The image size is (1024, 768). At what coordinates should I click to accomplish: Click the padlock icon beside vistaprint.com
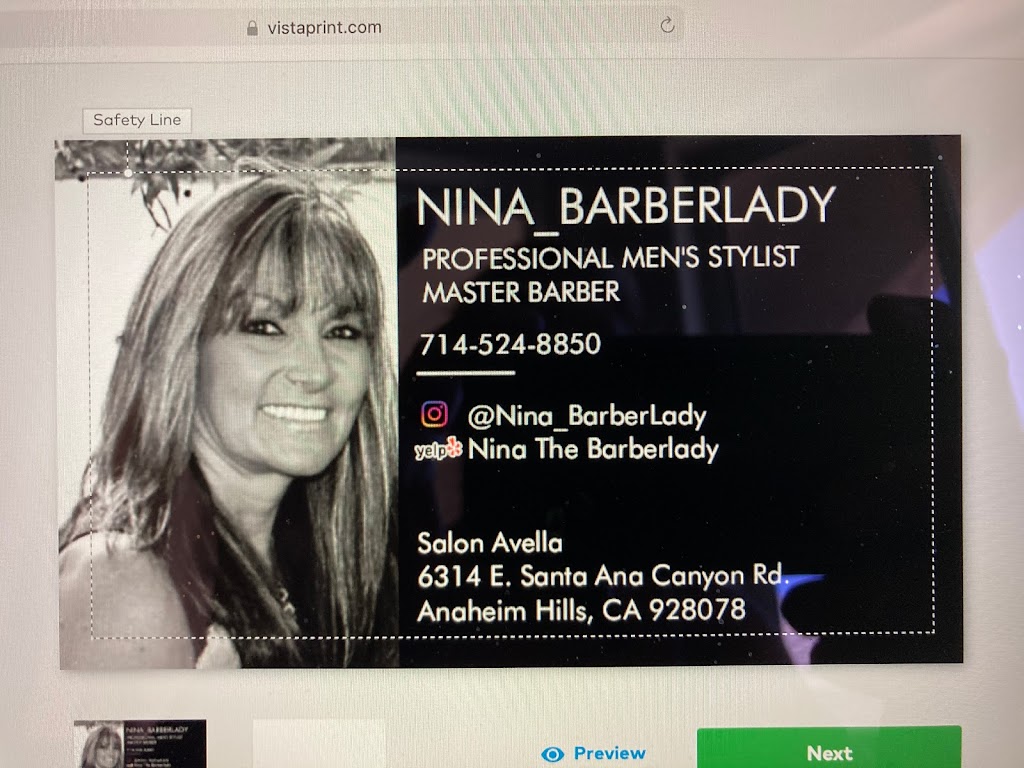click(x=252, y=28)
